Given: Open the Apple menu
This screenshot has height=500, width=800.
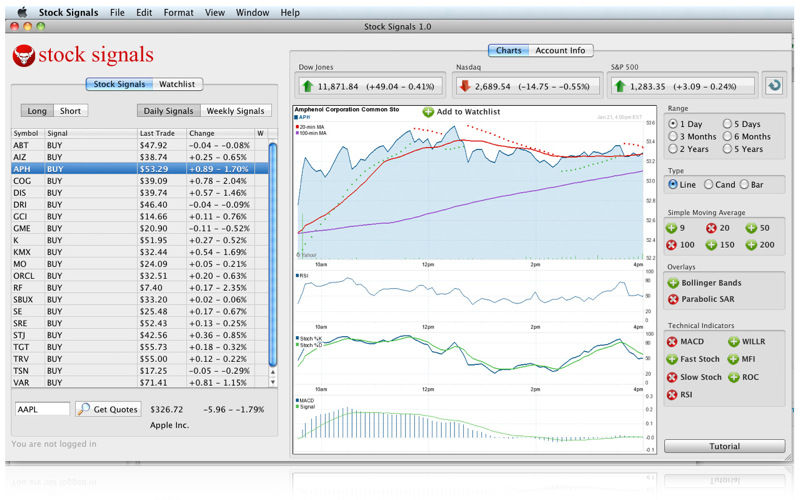Looking at the screenshot, I should coord(22,12).
